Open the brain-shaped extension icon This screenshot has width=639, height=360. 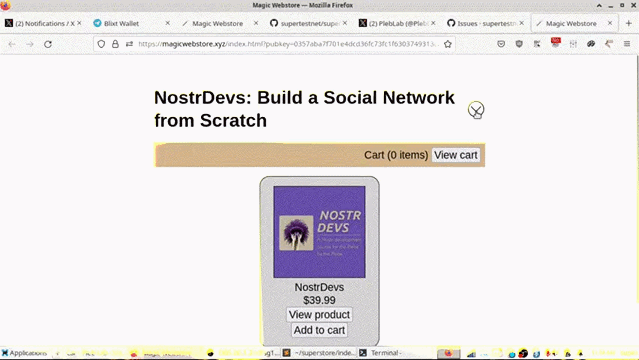coord(591,44)
